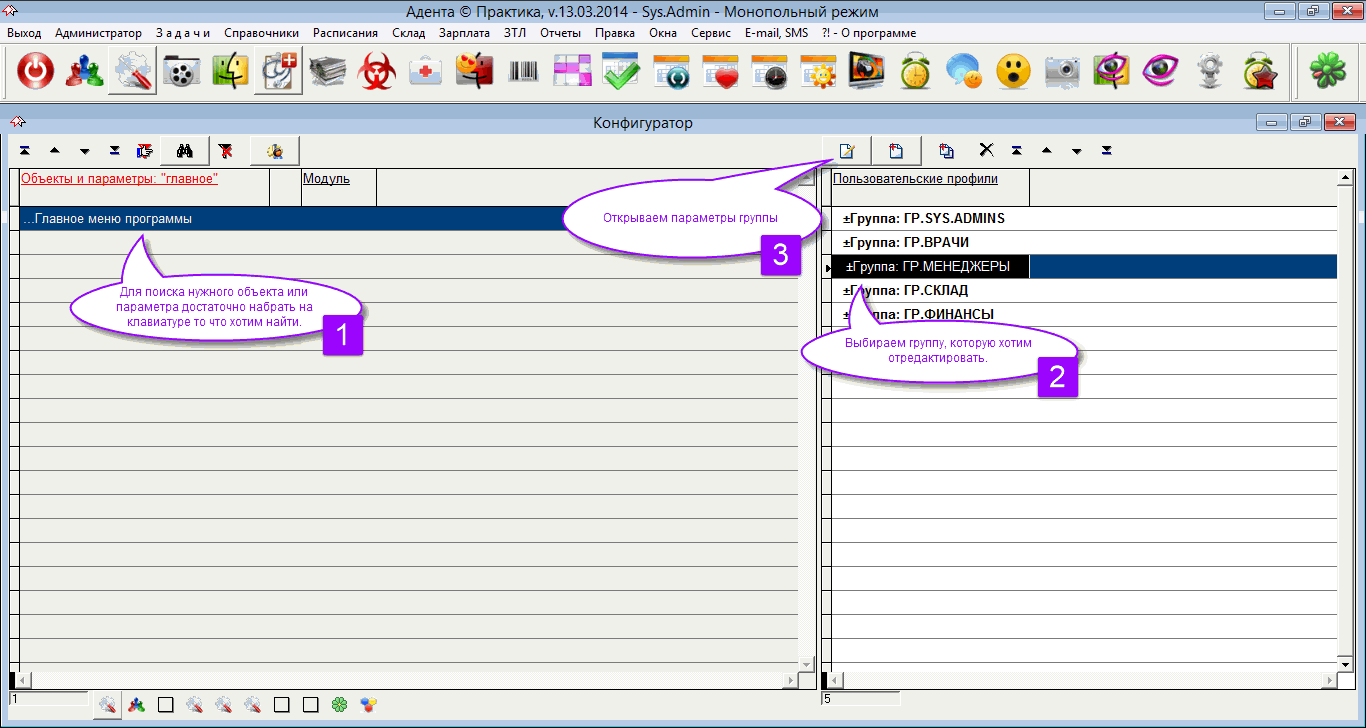The image size is (1366, 728).
Task: Click the barcode toolbar icon
Action: [x=524, y=71]
